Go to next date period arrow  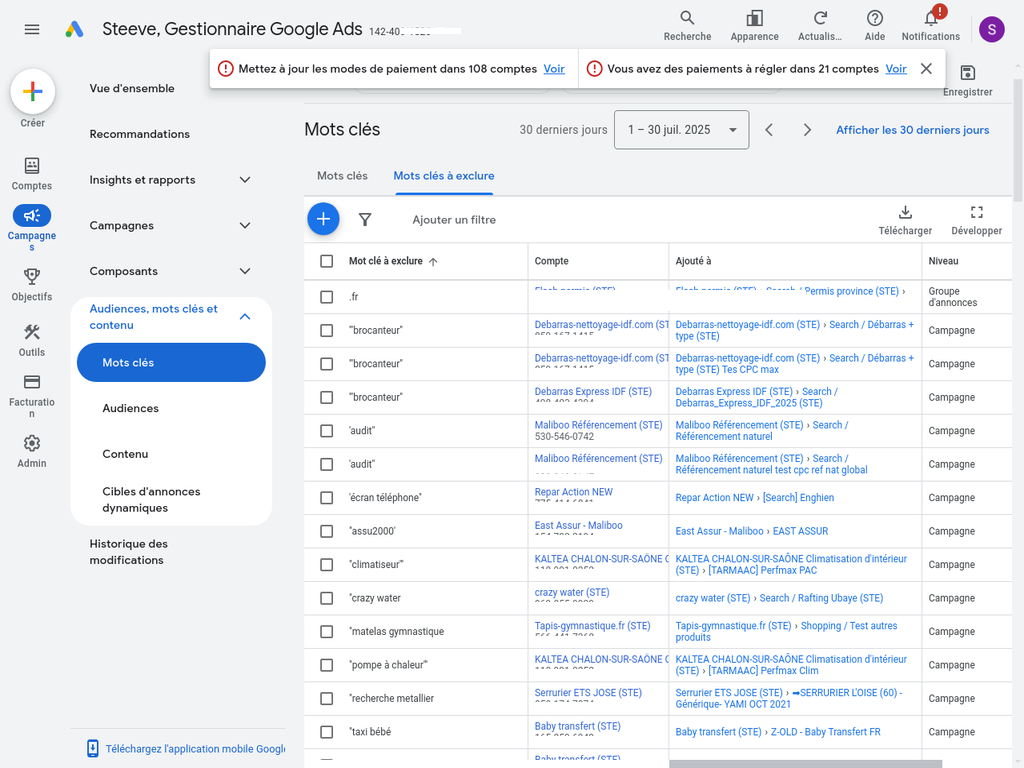click(807, 130)
